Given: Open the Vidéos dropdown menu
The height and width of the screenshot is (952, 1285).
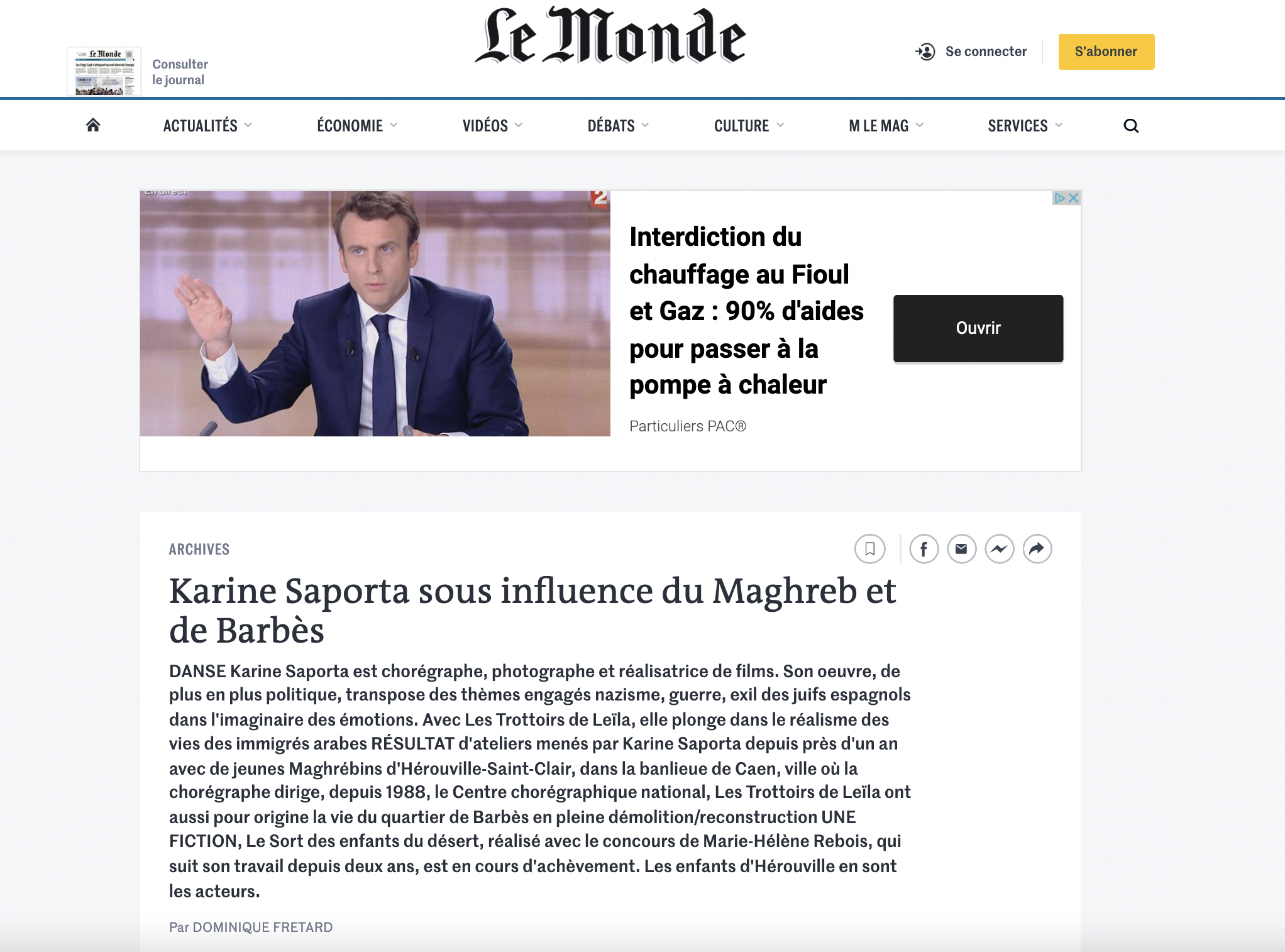Looking at the screenshot, I should pos(492,126).
